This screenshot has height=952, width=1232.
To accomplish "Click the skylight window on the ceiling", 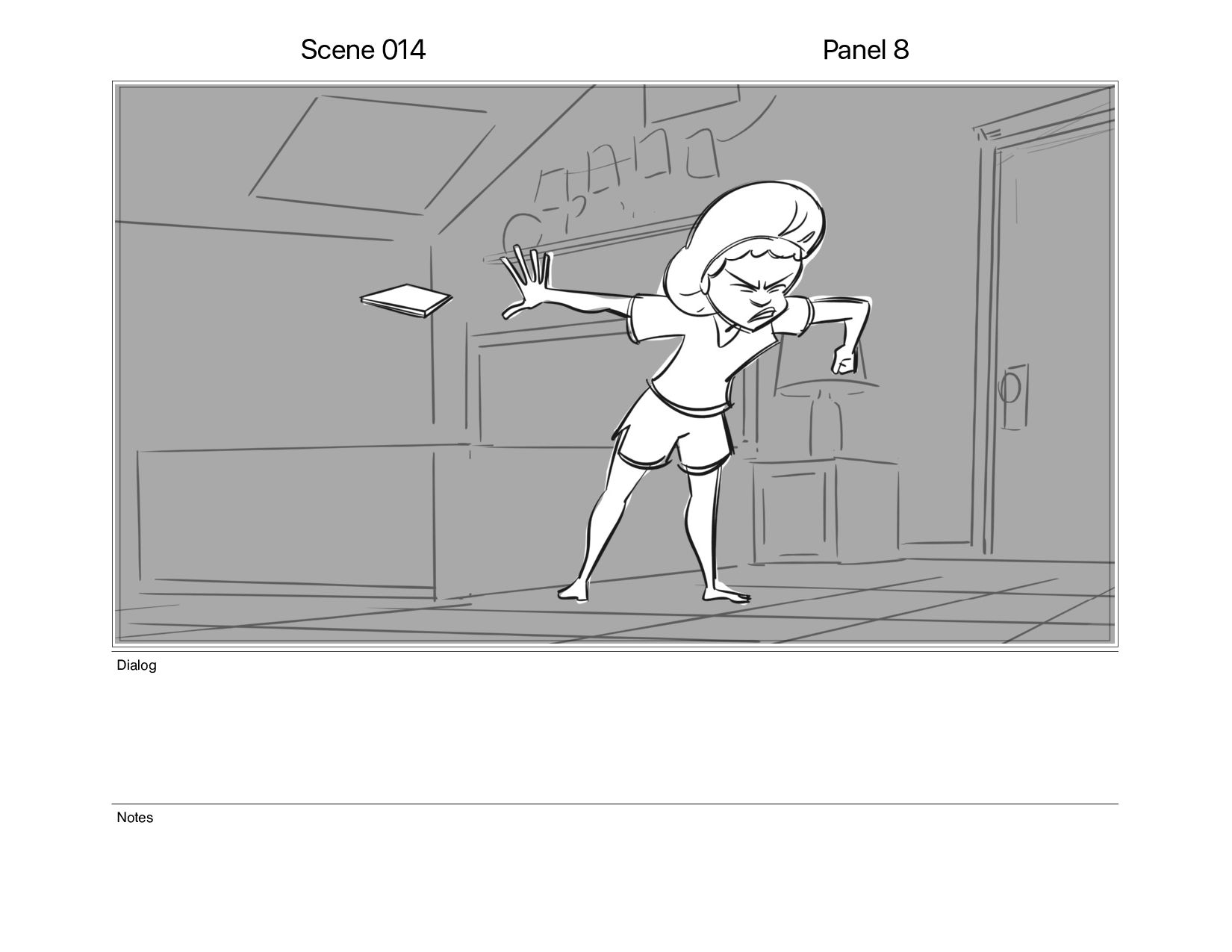I will (x=371, y=155).
